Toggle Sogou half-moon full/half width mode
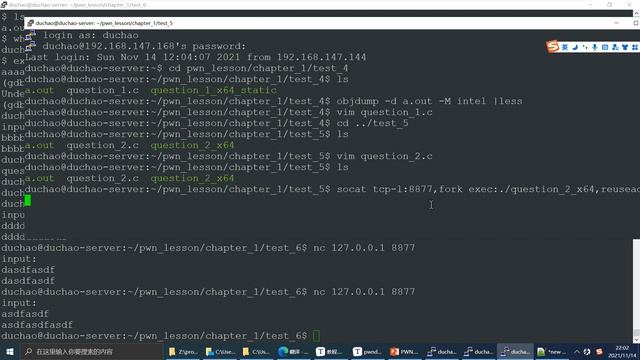 pos(575,47)
